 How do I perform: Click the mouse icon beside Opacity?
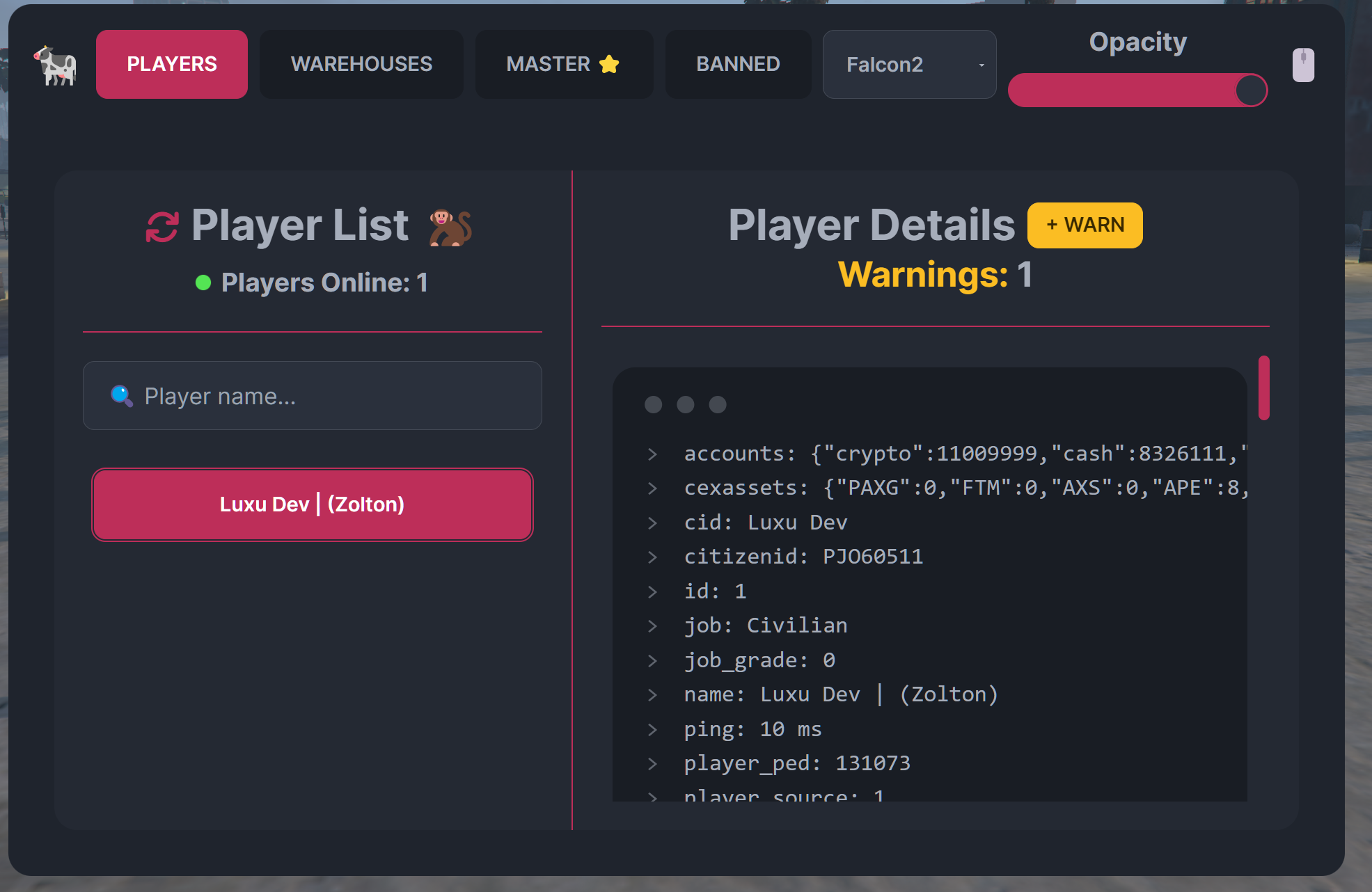pyautogui.click(x=1303, y=65)
